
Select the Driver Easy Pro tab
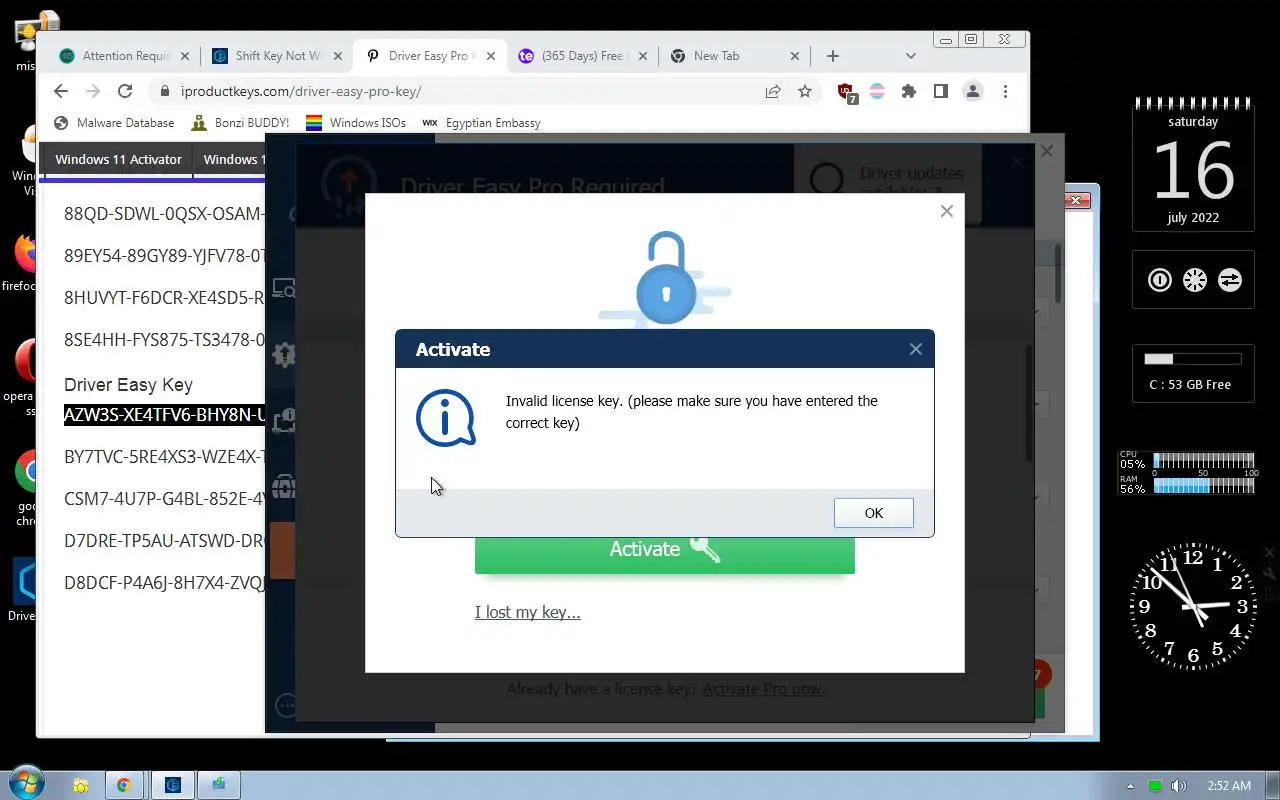tap(430, 56)
